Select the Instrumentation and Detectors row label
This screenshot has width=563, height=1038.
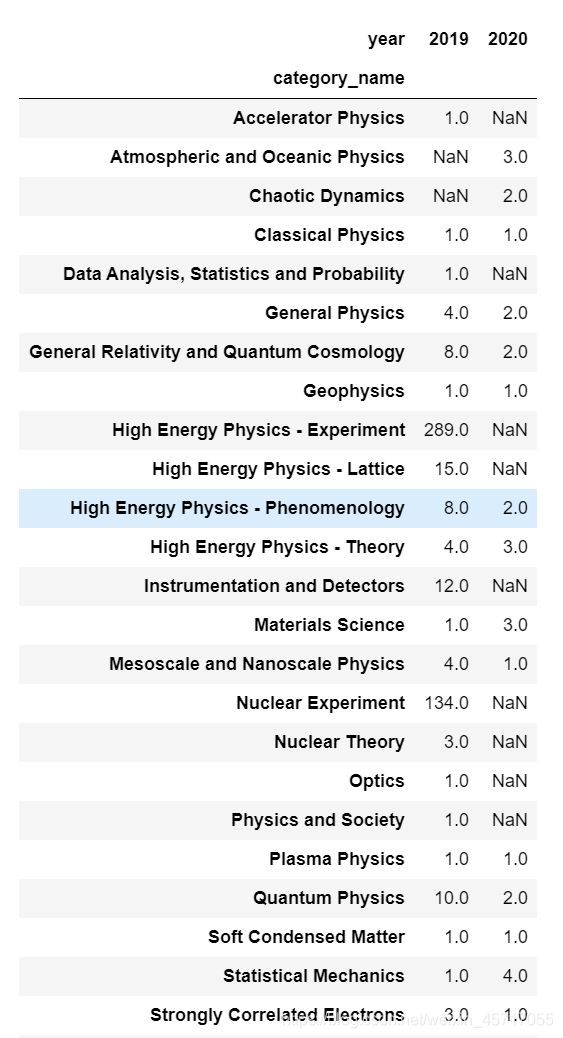pos(274,587)
